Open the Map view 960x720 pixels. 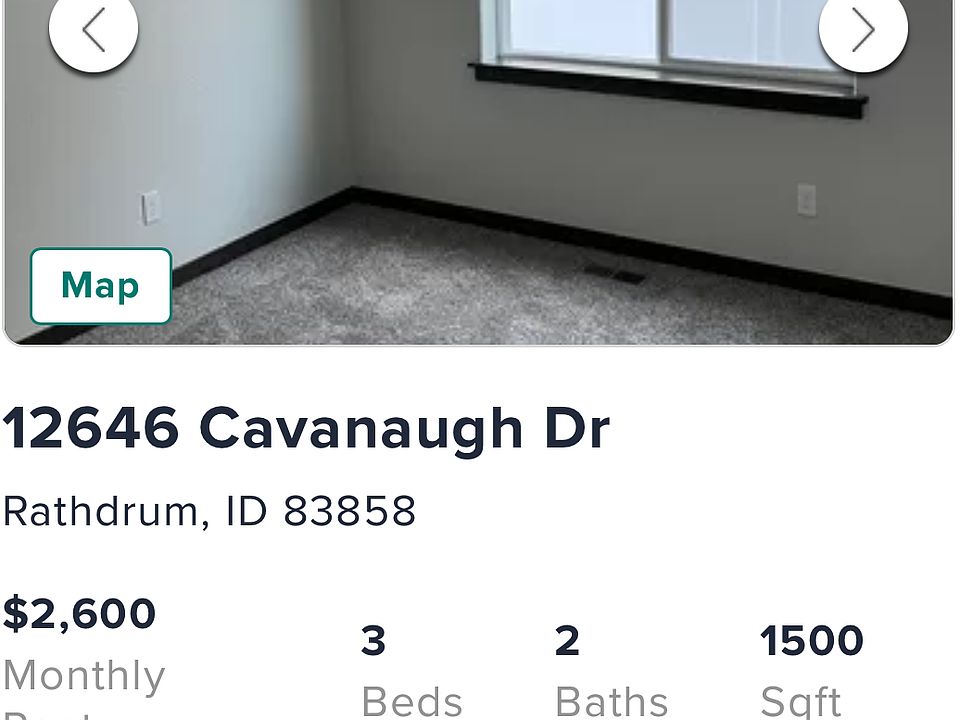coord(101,286)
